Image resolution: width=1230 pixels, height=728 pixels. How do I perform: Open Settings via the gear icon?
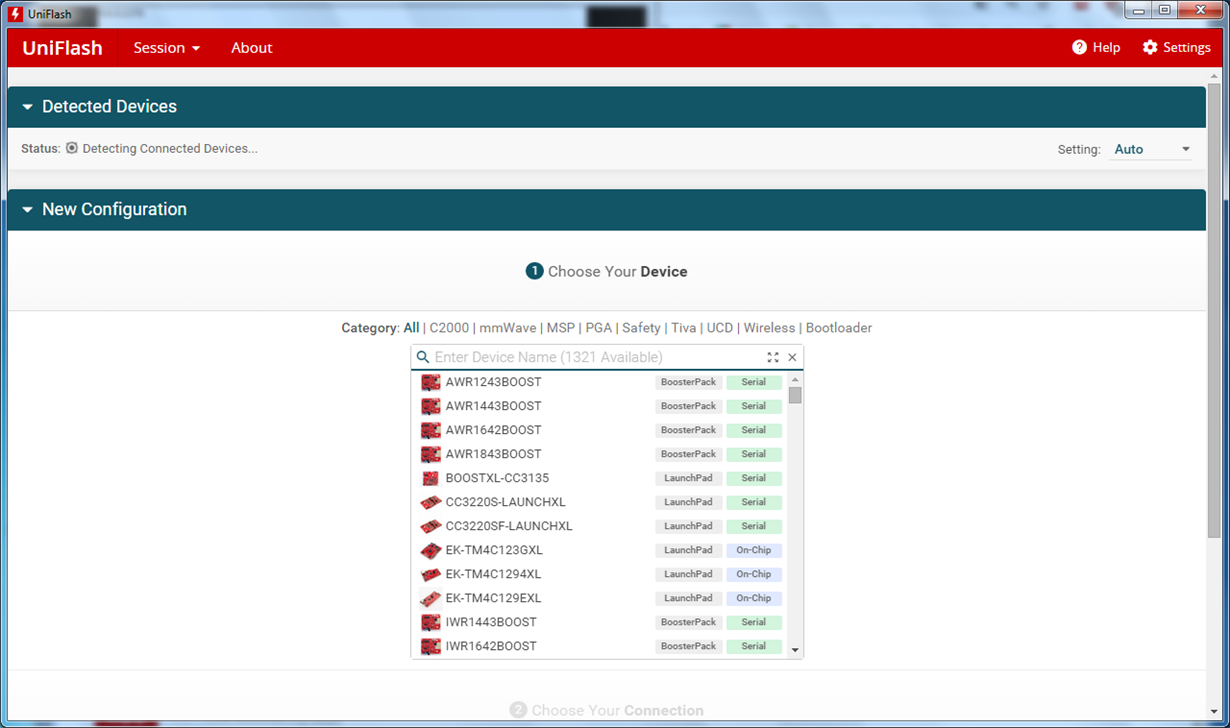(1150, 48)
